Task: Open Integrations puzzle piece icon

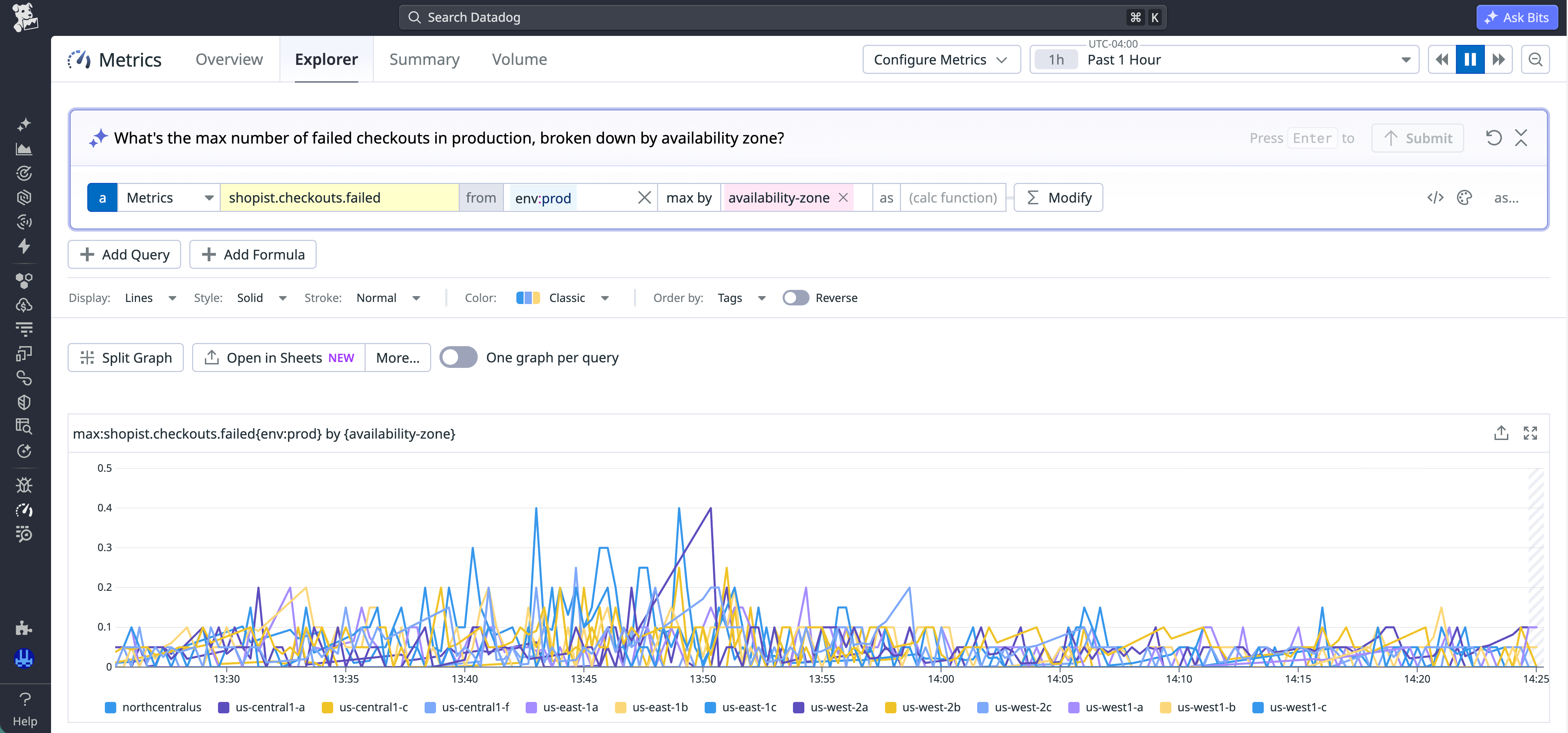Action: [24, 628]
